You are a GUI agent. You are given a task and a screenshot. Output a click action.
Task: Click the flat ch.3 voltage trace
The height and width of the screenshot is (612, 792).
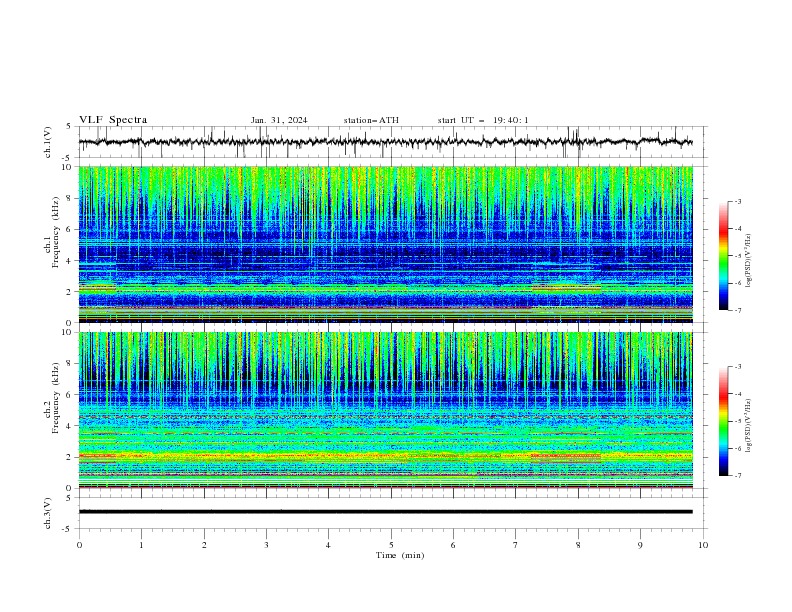385,512
